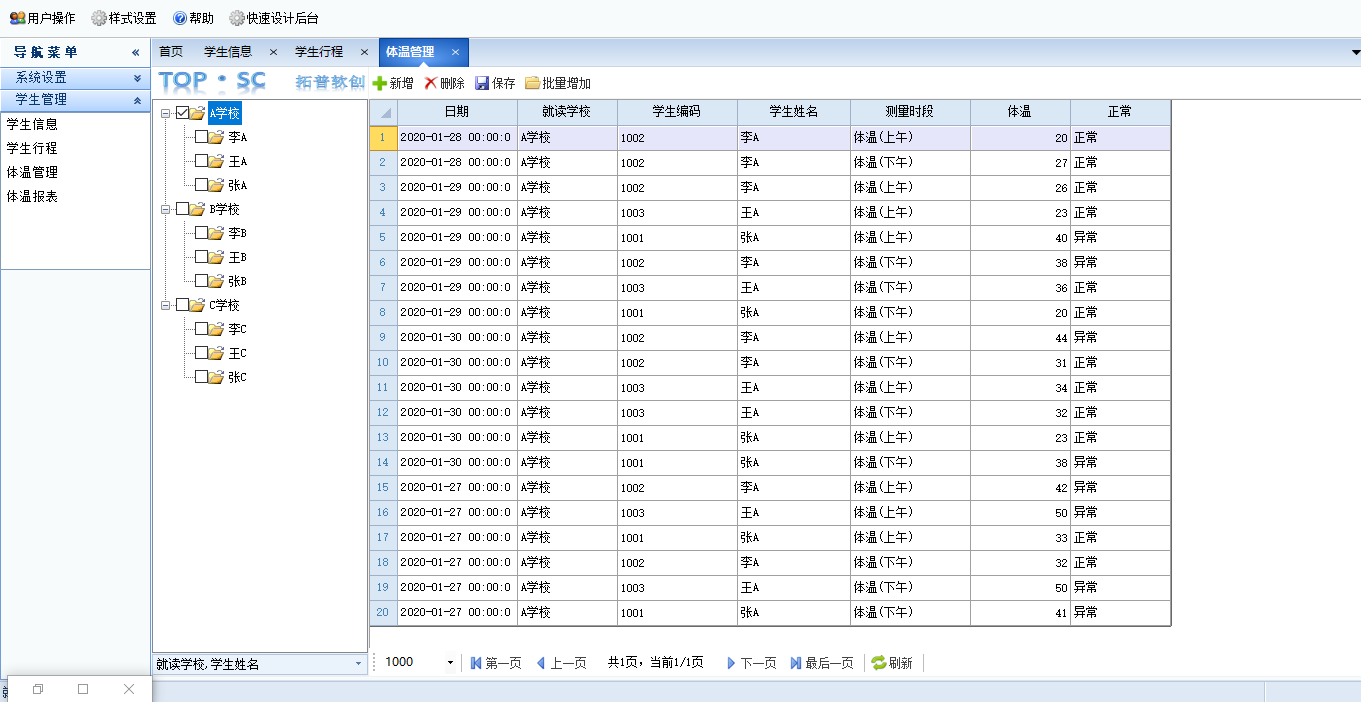Click the folder icon of A学校
The width and height of the screenshot is (1361, 702).
[197, 113]
